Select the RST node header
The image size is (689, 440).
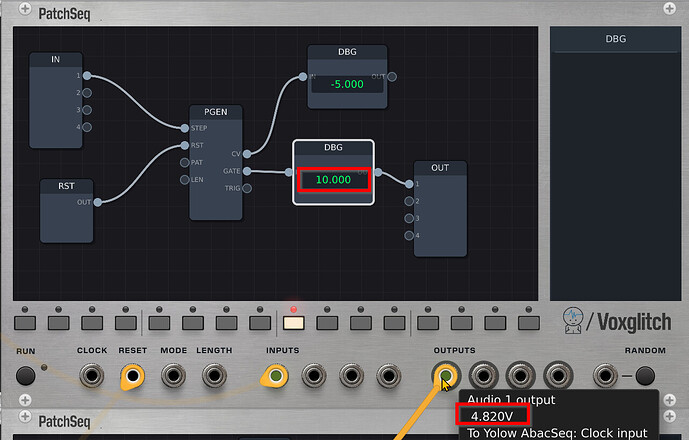[66, 186]
